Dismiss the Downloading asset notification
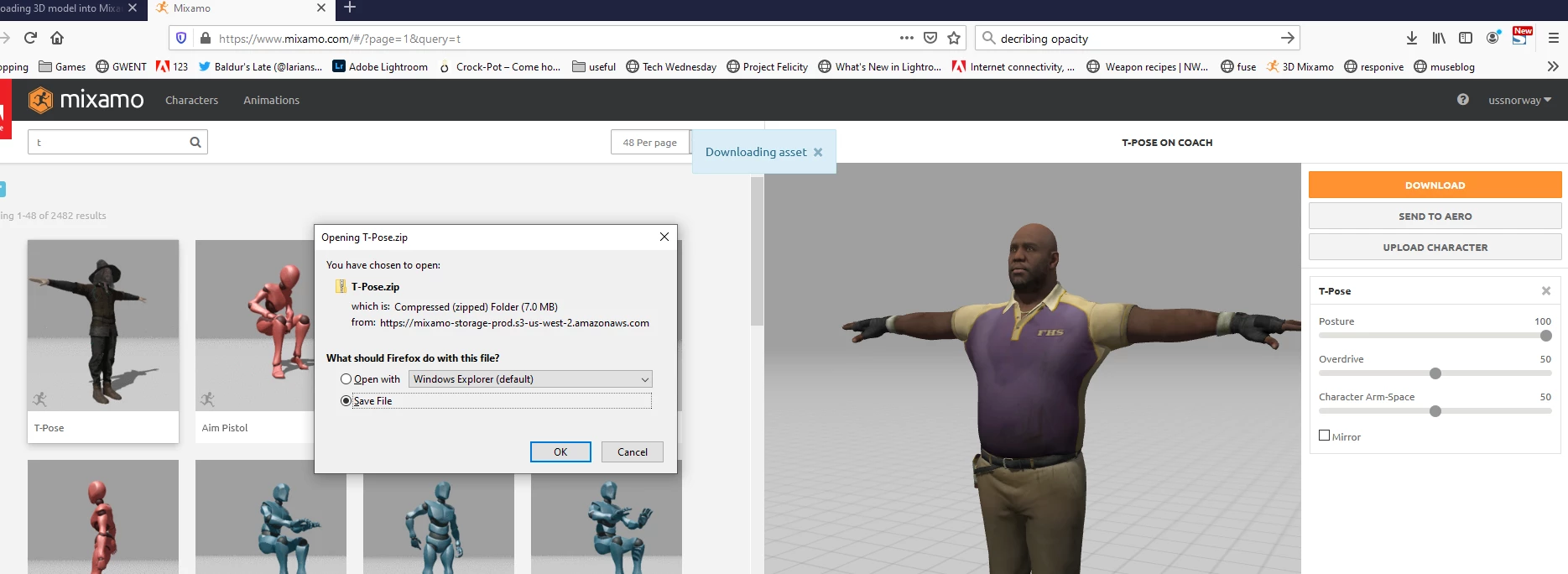1568x574 pixels. point(818,152)
